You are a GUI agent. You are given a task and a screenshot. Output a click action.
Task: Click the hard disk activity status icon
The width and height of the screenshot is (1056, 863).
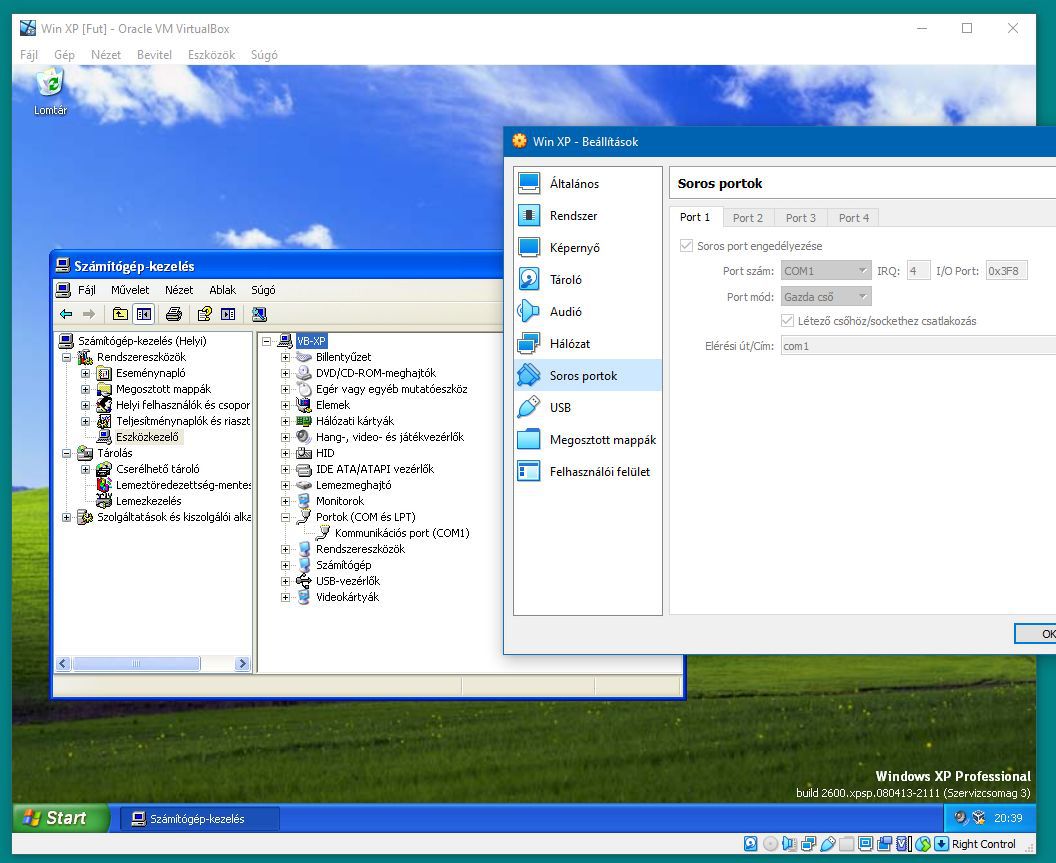(750, 843)
